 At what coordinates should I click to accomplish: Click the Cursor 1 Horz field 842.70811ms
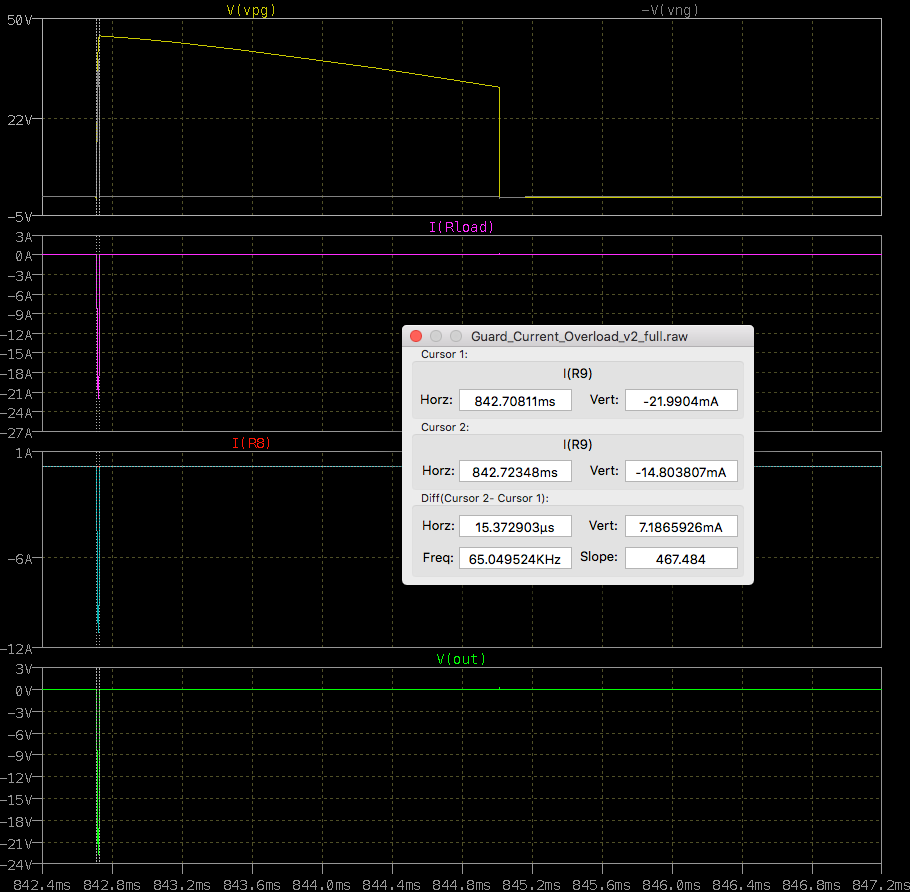[x=515, y=400]
